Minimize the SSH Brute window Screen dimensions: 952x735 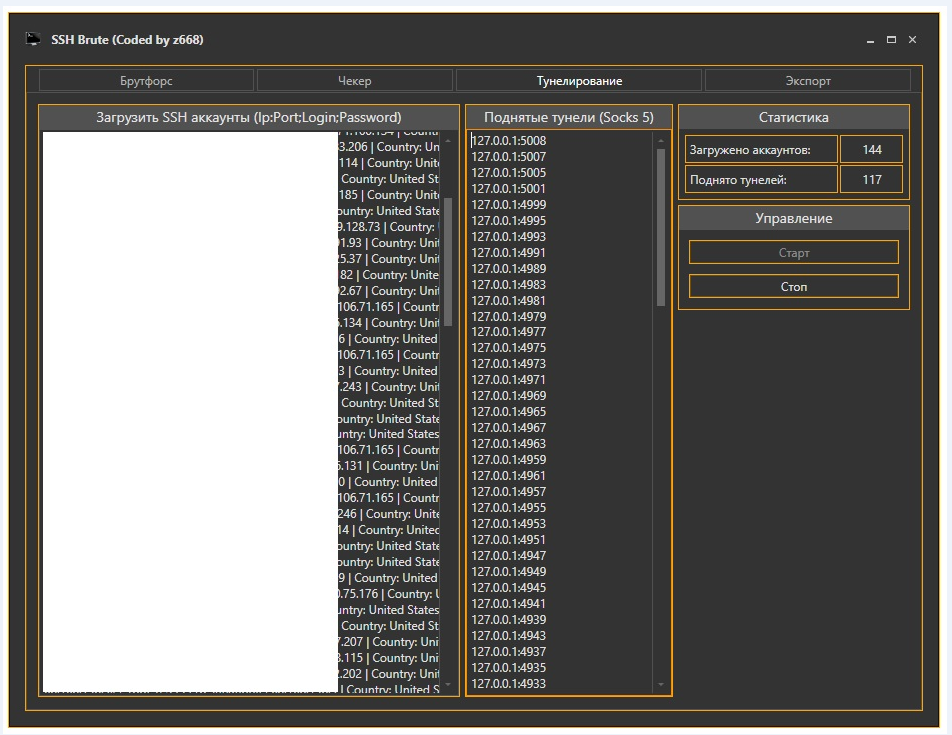pyautogui.click(x=870, y=40)
